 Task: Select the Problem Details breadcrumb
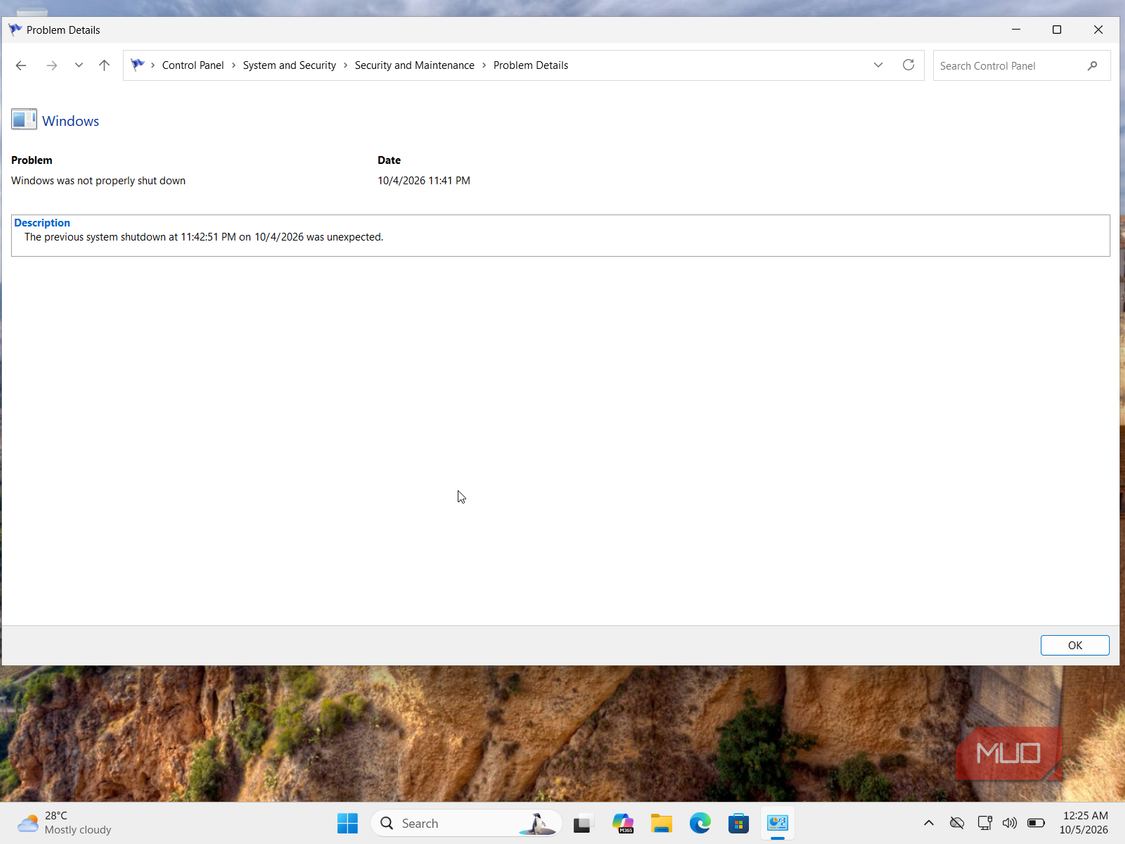point(531,65)
